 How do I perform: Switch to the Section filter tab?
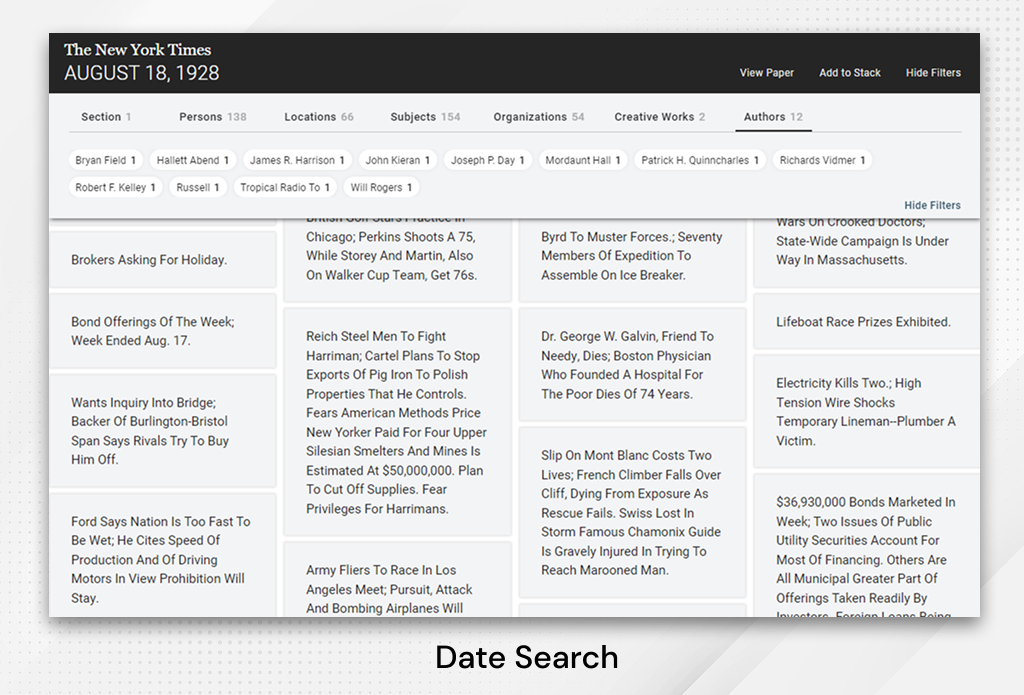[x=106, y=116]
